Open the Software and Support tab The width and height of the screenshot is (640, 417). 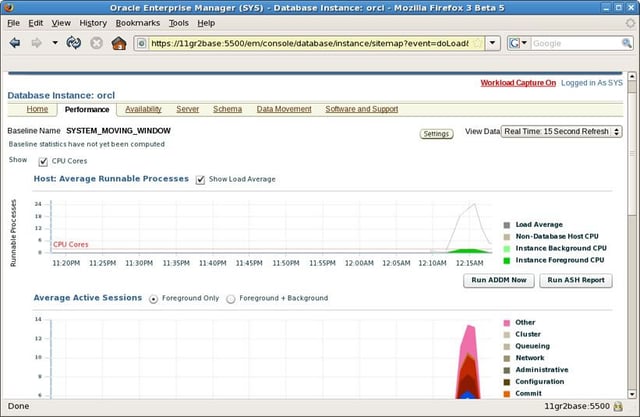point(362,109)
